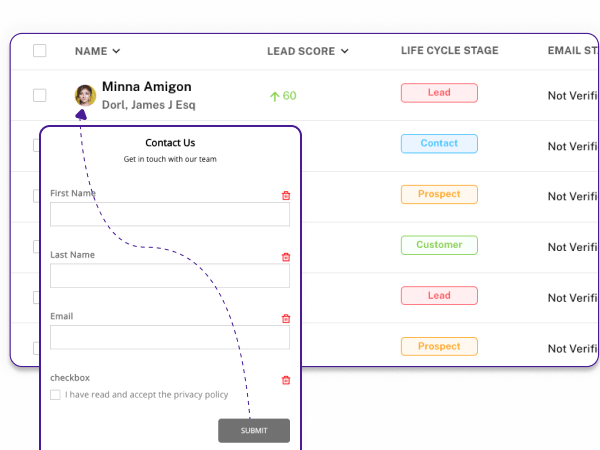Click the green Customer stage badge

point(439,245)
